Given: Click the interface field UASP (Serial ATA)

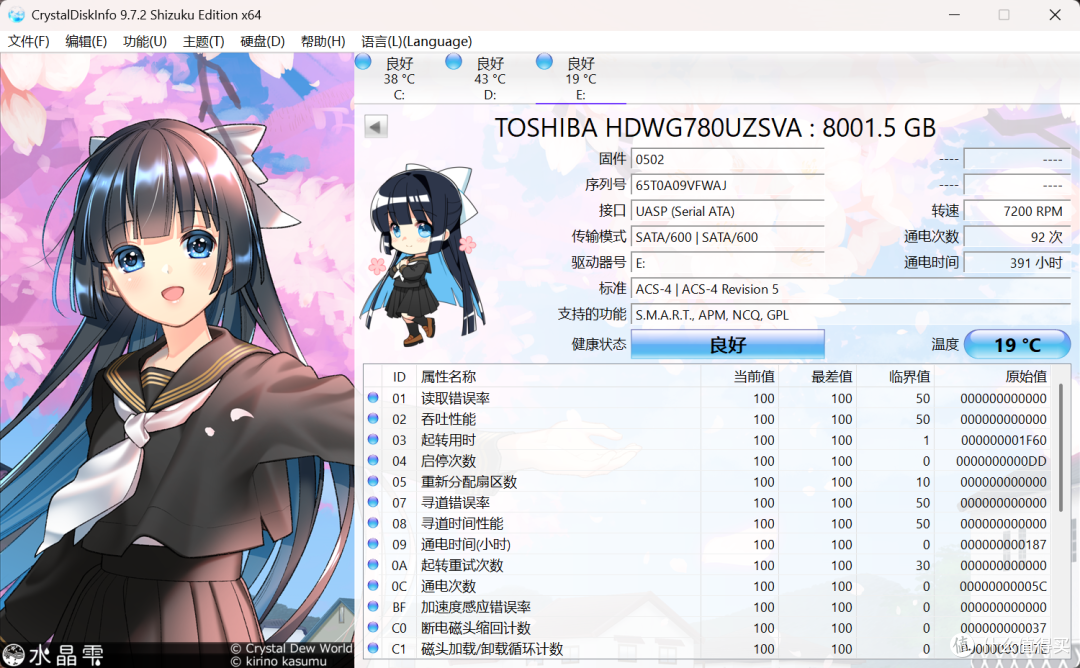Looking at the screenshot, I should pyautogui.click(x=727, y=211).
